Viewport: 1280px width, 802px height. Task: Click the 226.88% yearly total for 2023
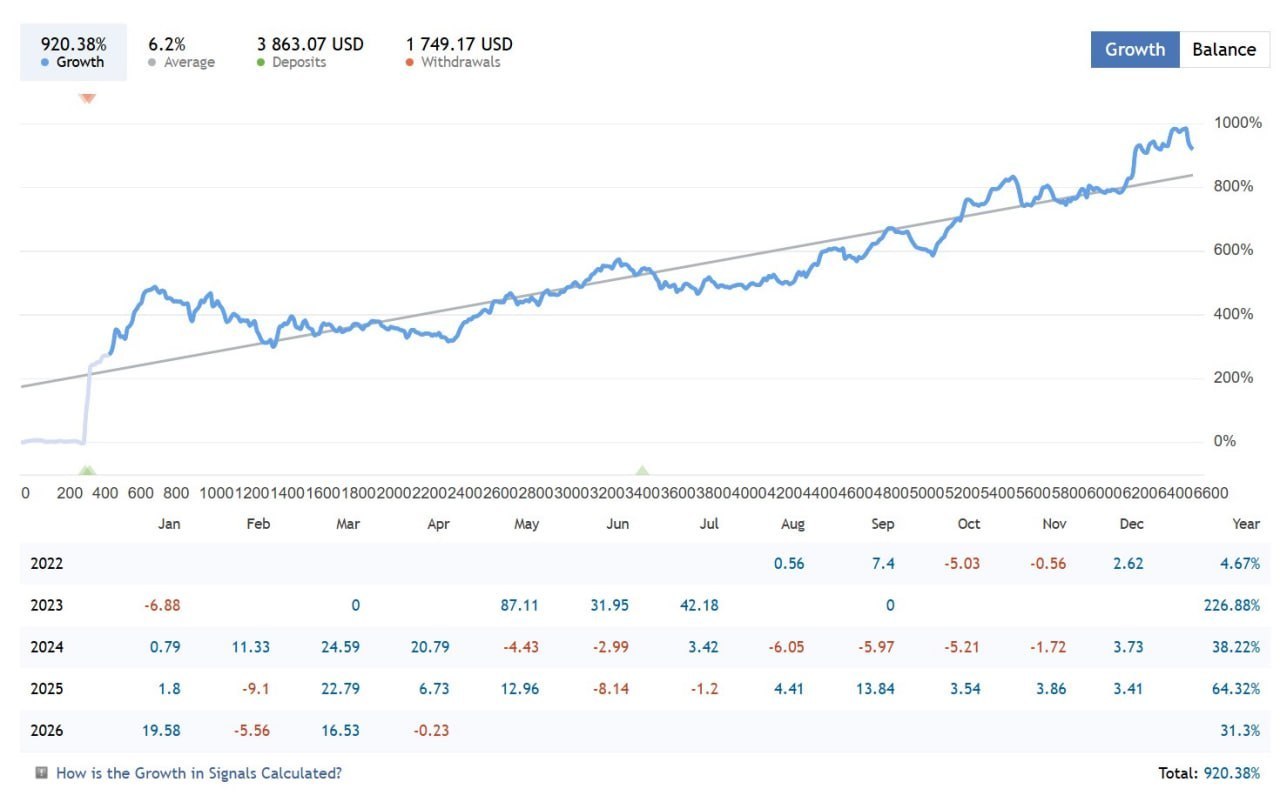pos(1232,605)
